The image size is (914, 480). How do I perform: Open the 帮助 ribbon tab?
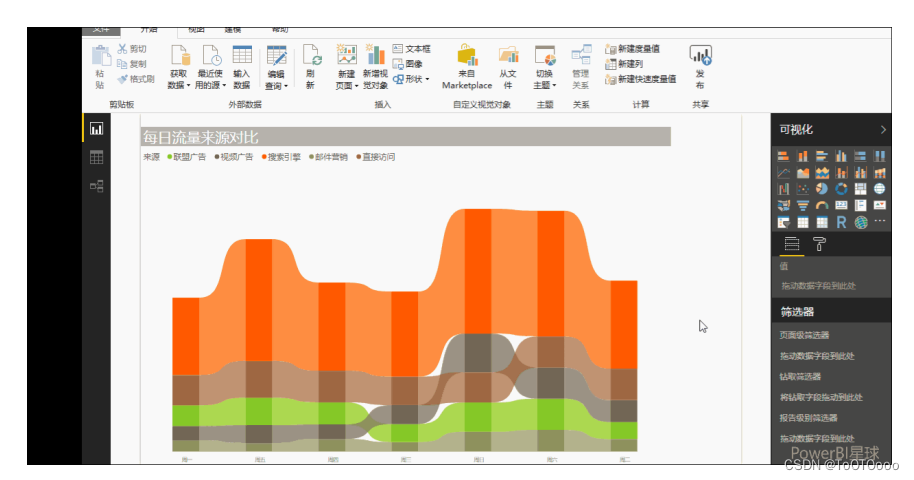coord(279,30)
